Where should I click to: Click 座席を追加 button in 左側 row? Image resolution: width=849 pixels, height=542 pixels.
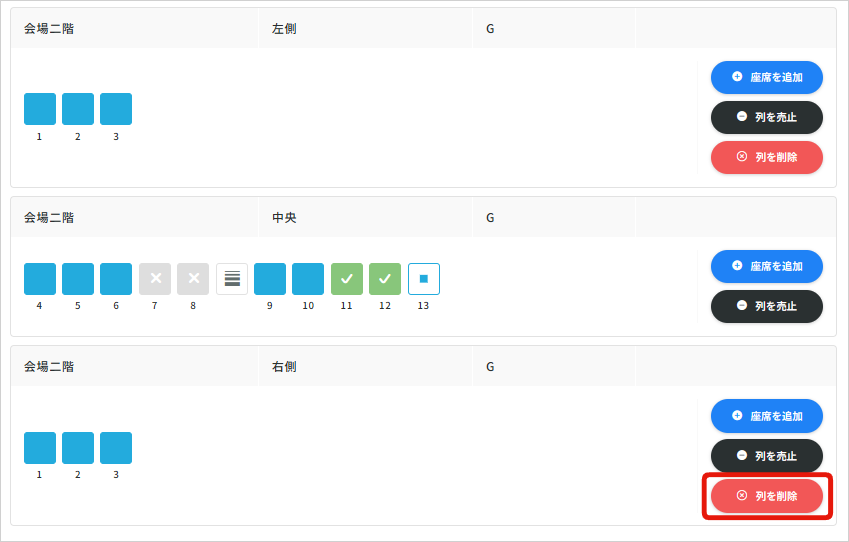(766, 77)
